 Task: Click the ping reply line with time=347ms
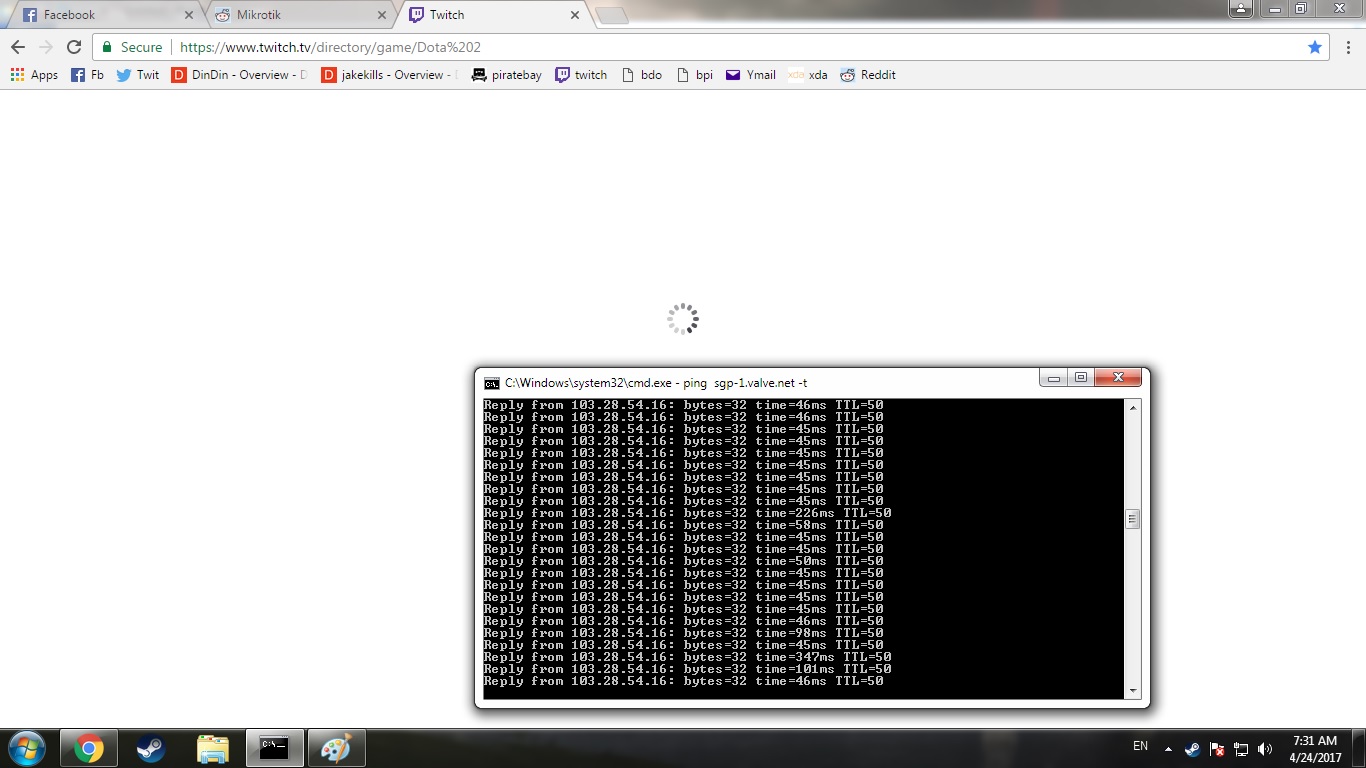(x=688, y=657)
